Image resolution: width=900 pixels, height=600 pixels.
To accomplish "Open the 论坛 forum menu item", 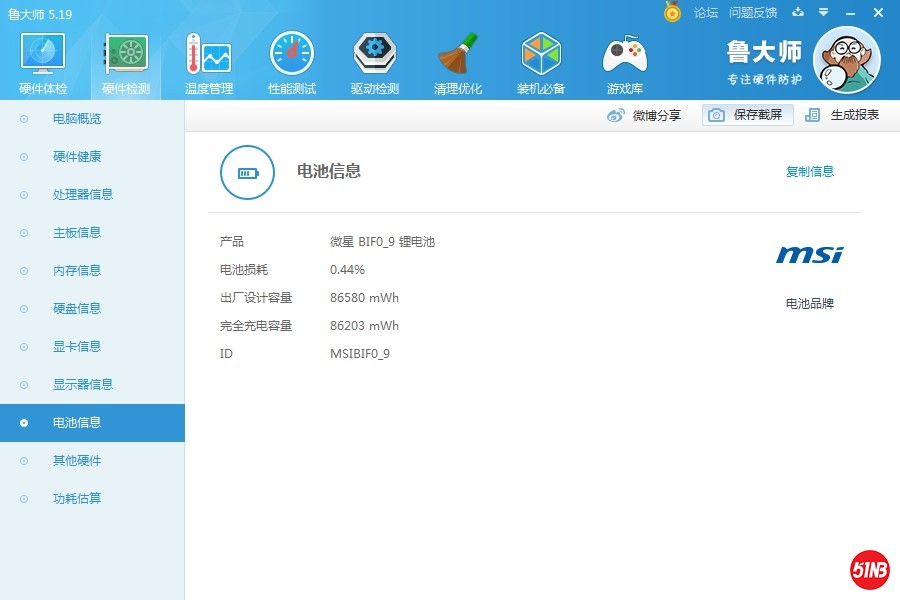I will 705,13.
